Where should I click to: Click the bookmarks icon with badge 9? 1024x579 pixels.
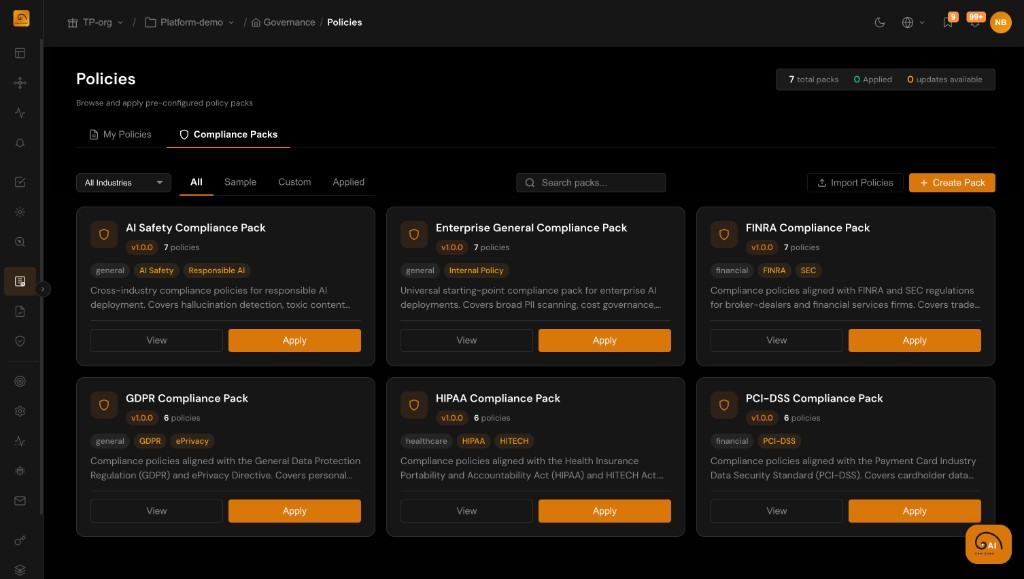click(948, 22)
